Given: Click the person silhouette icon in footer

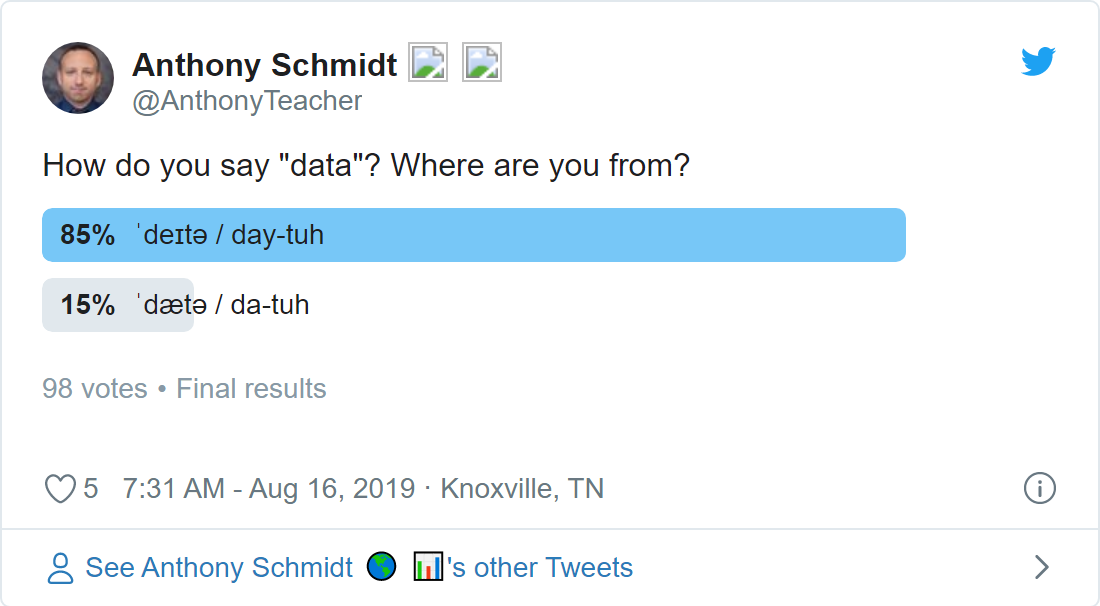Looking at the screenshot, I should coord(60,568).
